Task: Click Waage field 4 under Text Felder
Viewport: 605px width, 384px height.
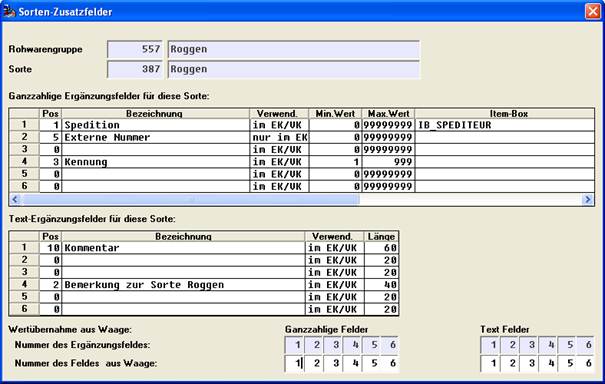Action: (548, 363)
